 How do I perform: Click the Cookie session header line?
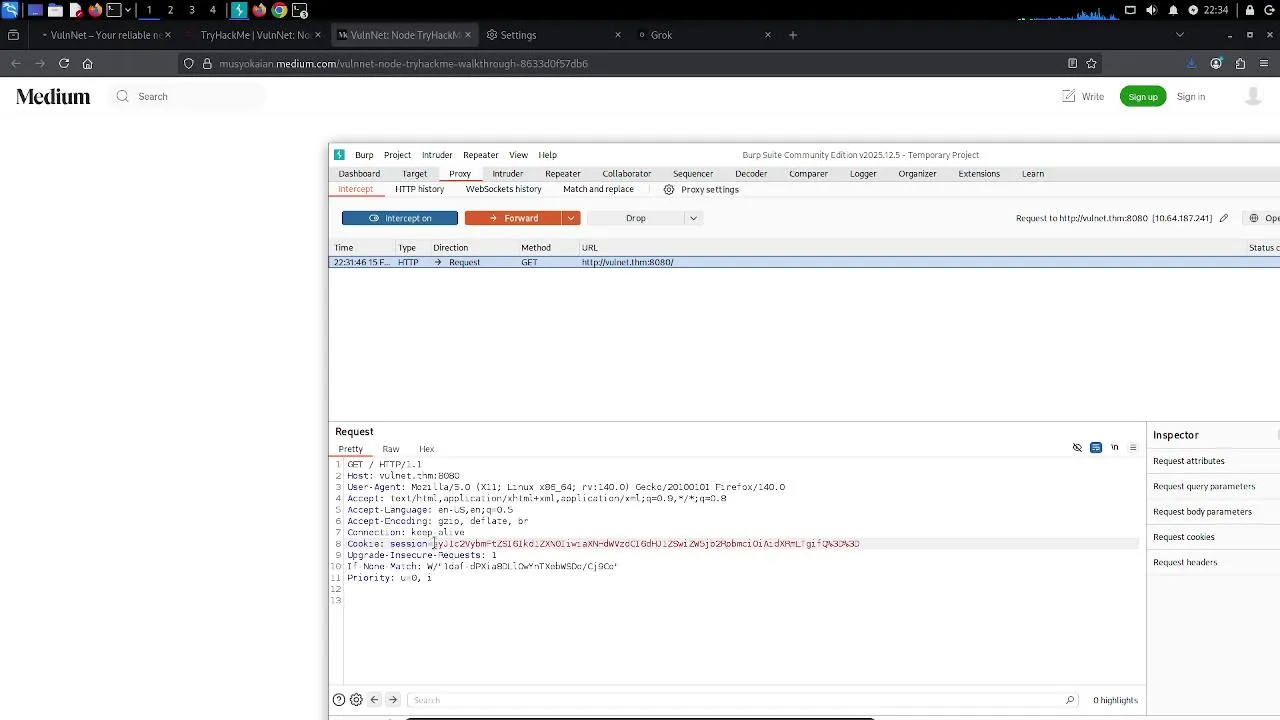tap(603, 544)
